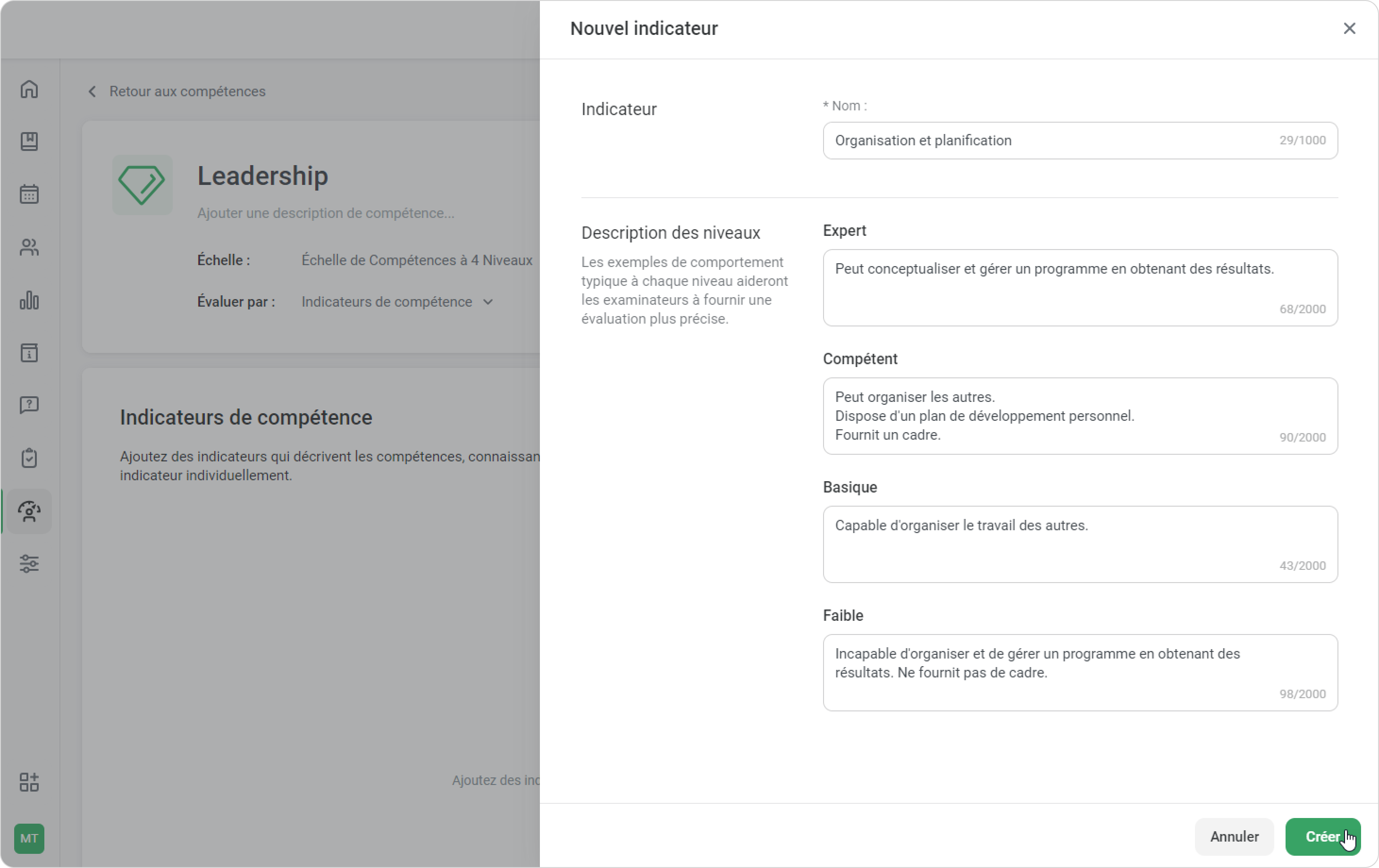Open the MT user avatar
The height and width of the screenshot is (868, 1379).
pos(29,838)
